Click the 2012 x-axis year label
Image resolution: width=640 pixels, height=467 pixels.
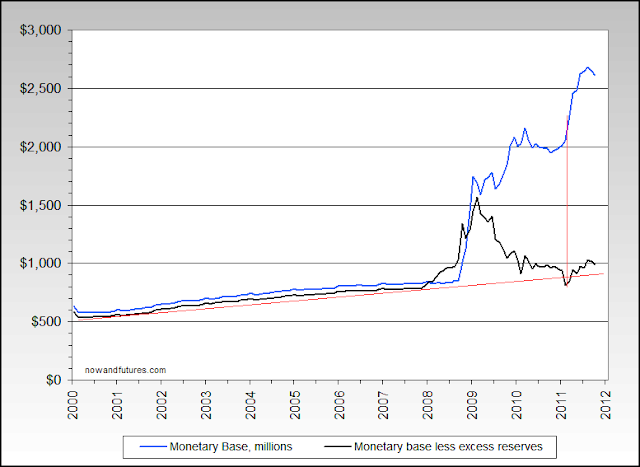click(x=606, y=405)
